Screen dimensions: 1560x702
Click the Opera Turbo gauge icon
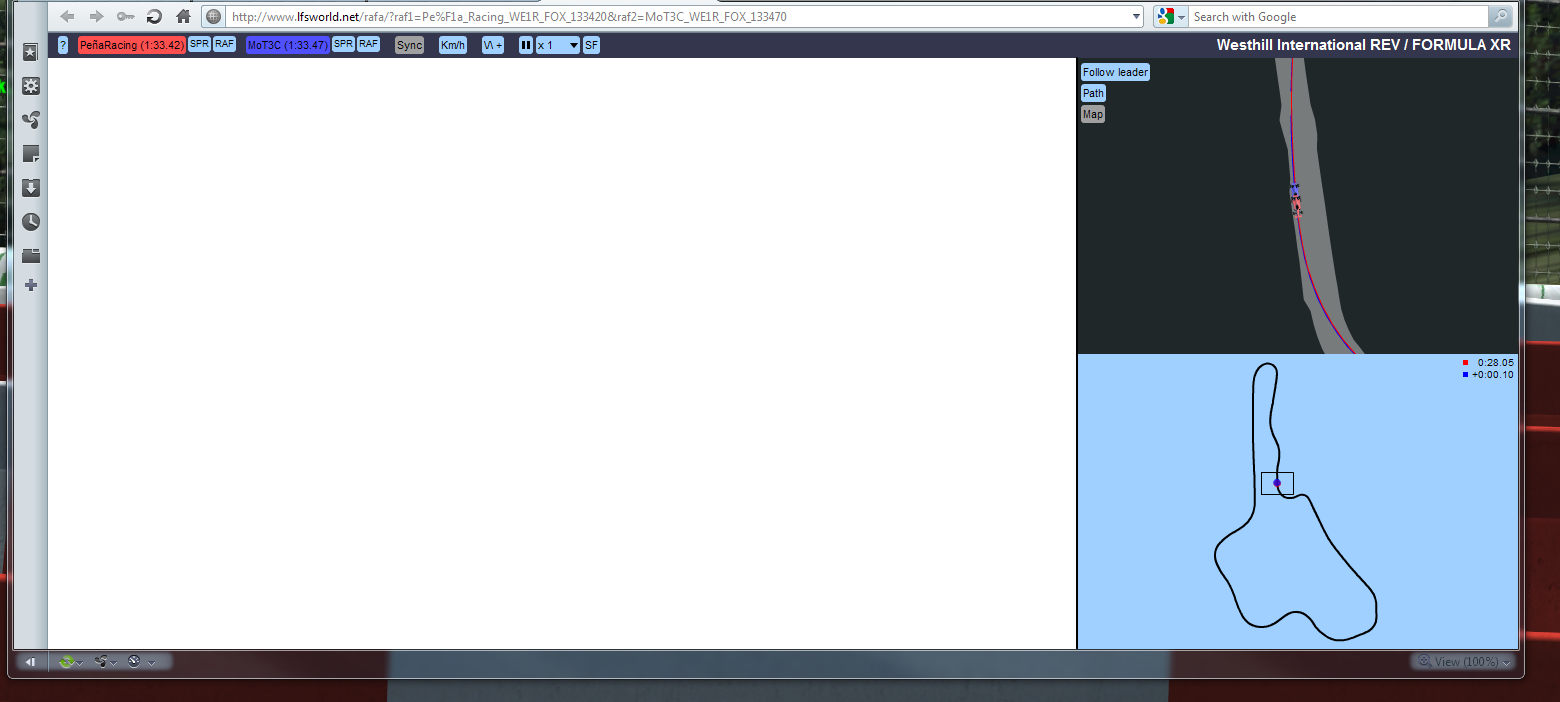(x=134, y=661)
